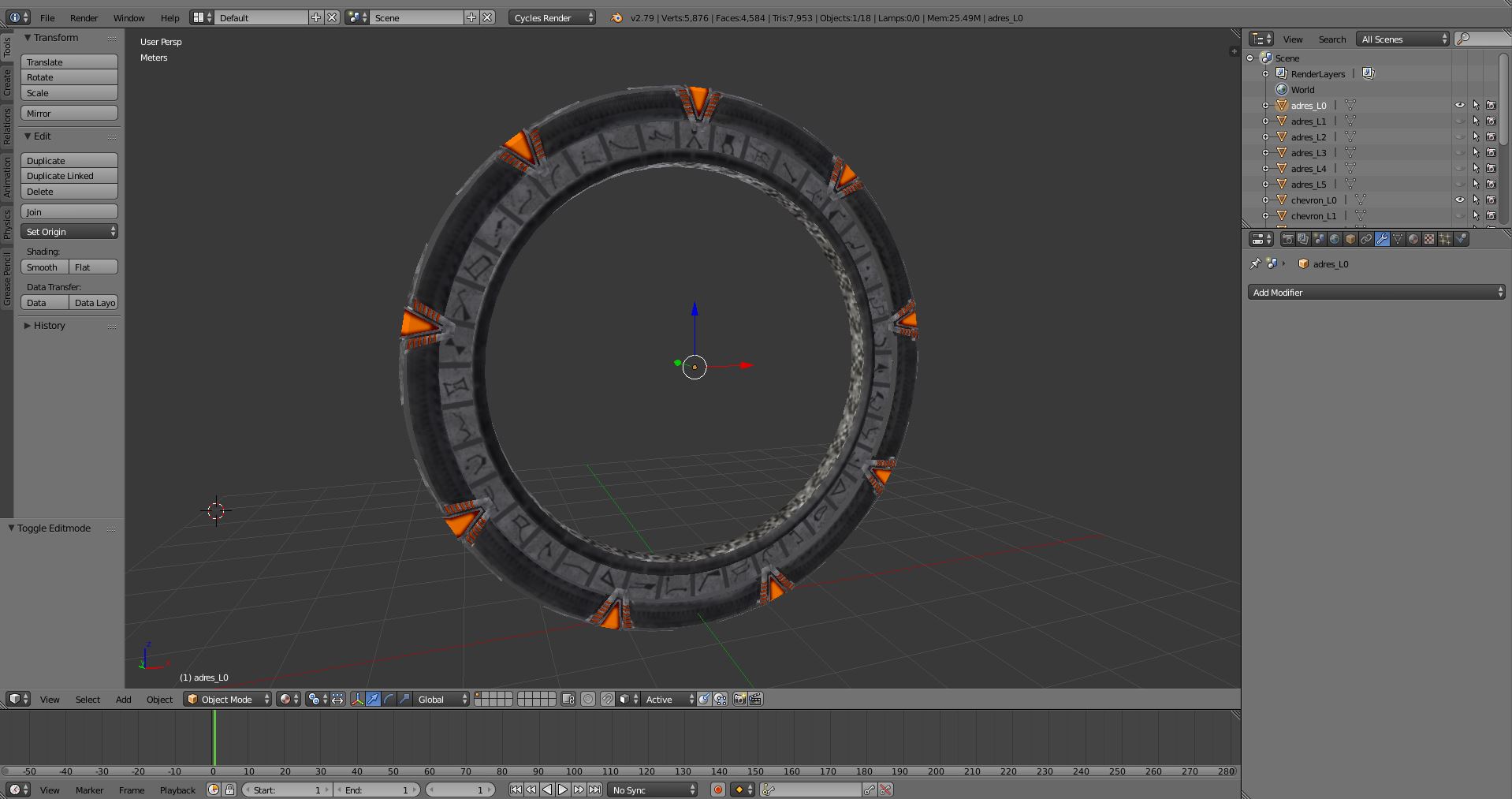Click the Mirror button
Viewport: 1512px width, 799px height.
[x=69, y=113]
